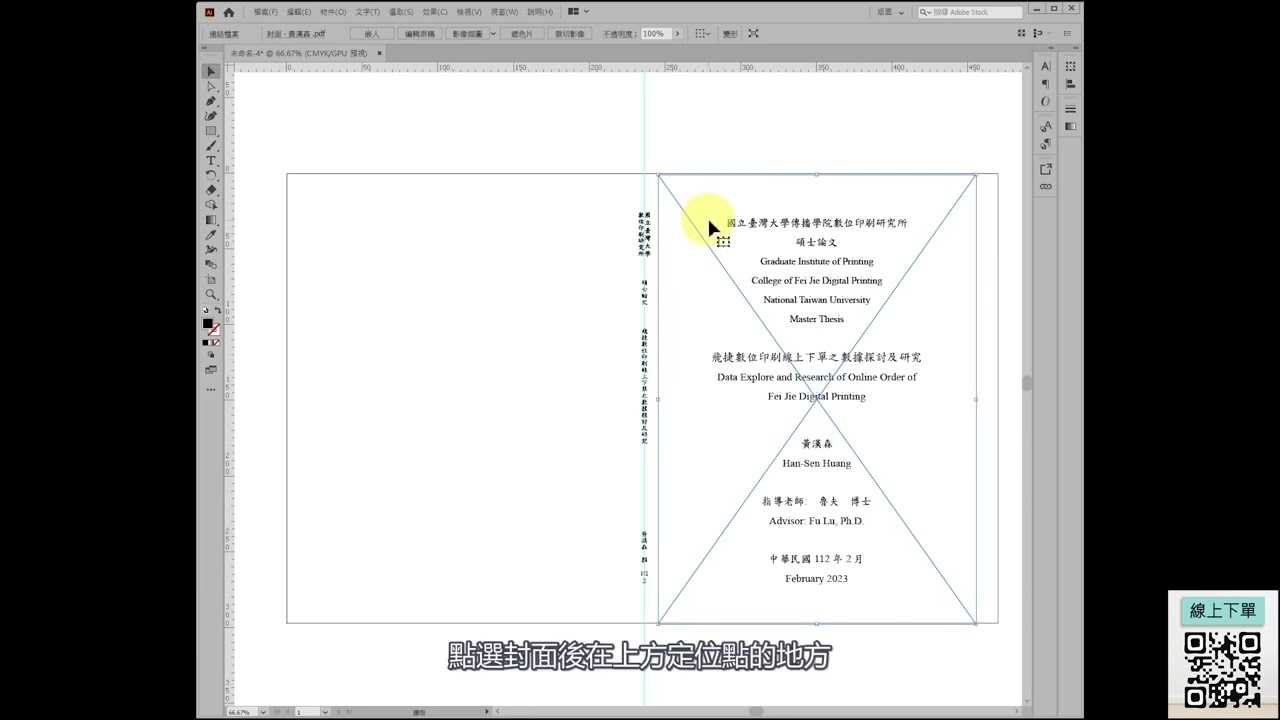1280x720 pixels.
Task: Click the opacity 100% input field
Action: click(655, 33)
